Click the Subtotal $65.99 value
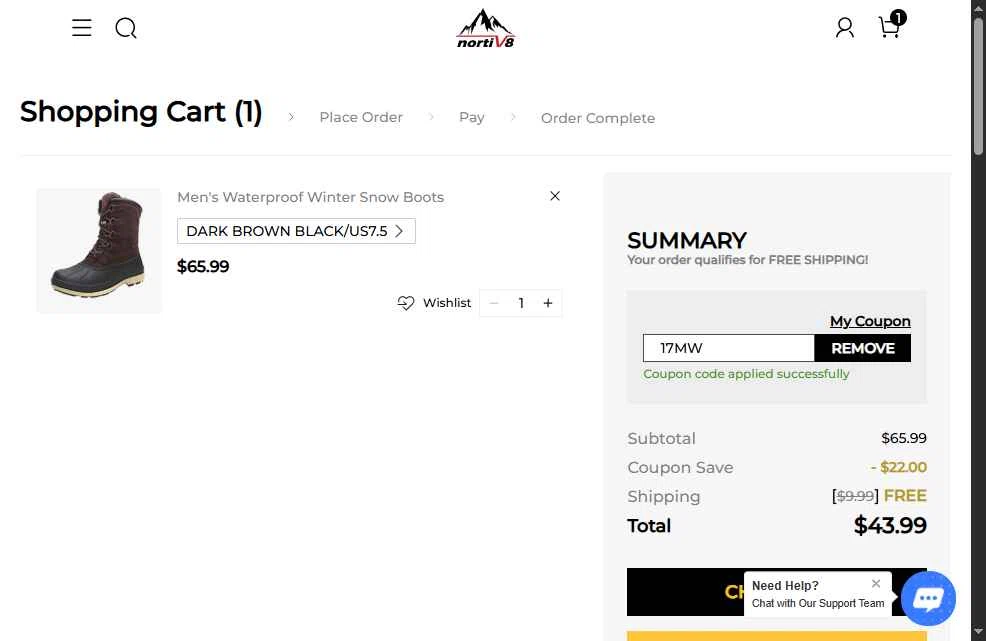 coord(904,438)
